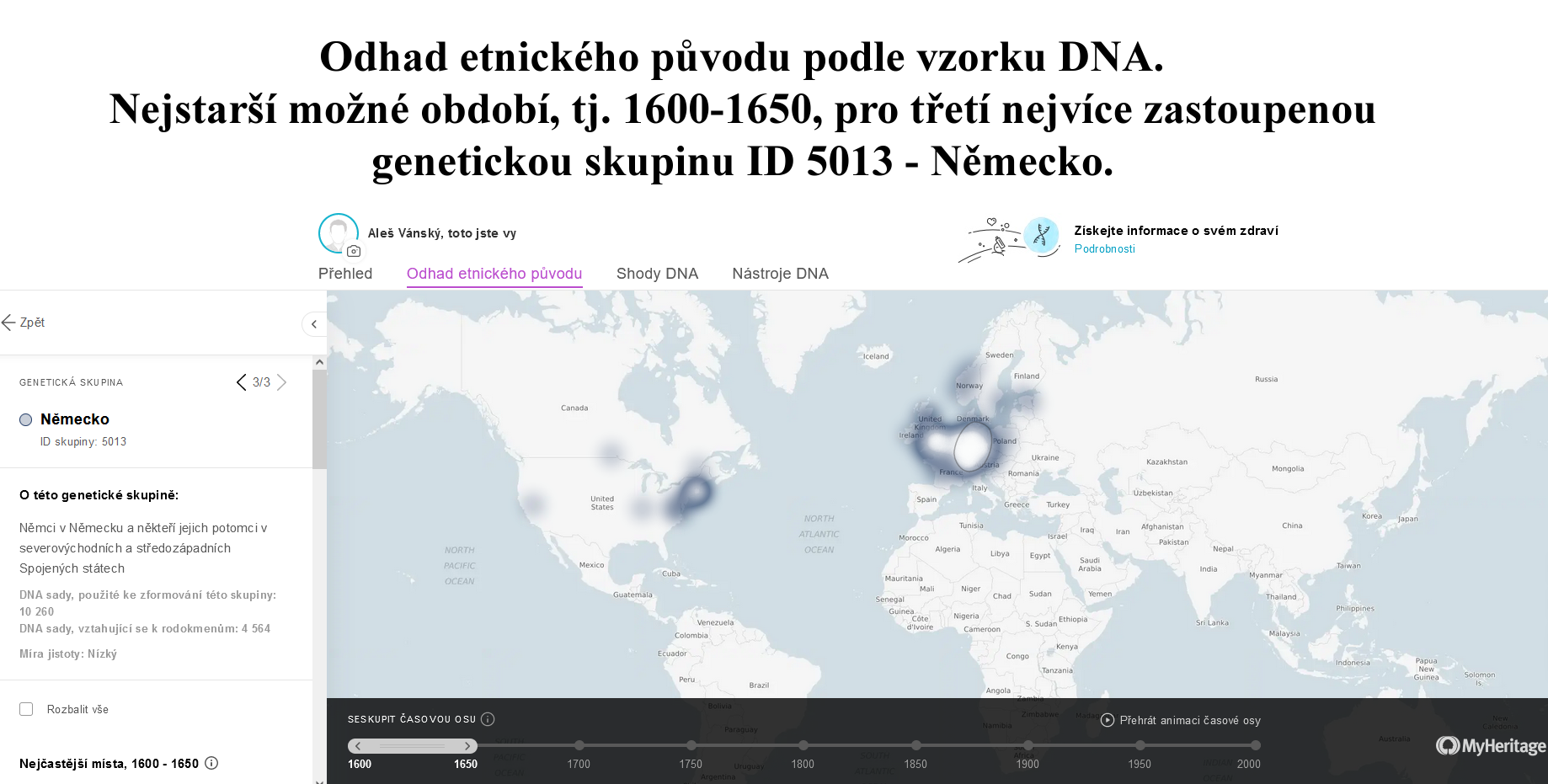Screen dimensions: 1548x784
Task: Move timeline range slider right arrow
Action: tap(467, 746)
